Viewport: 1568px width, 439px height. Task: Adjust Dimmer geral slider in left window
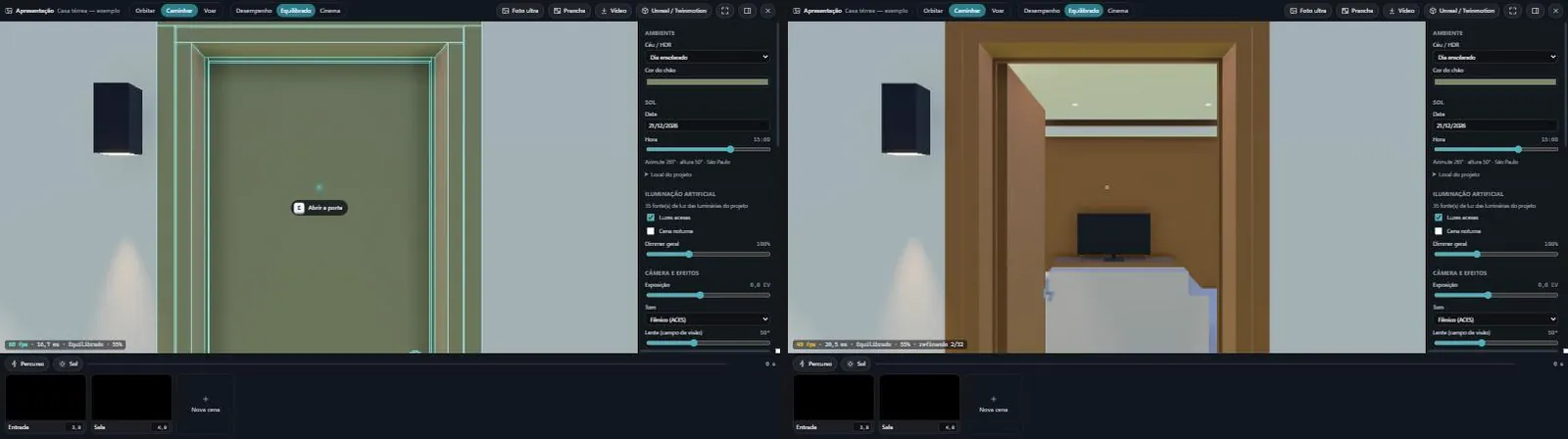point(707,254)
